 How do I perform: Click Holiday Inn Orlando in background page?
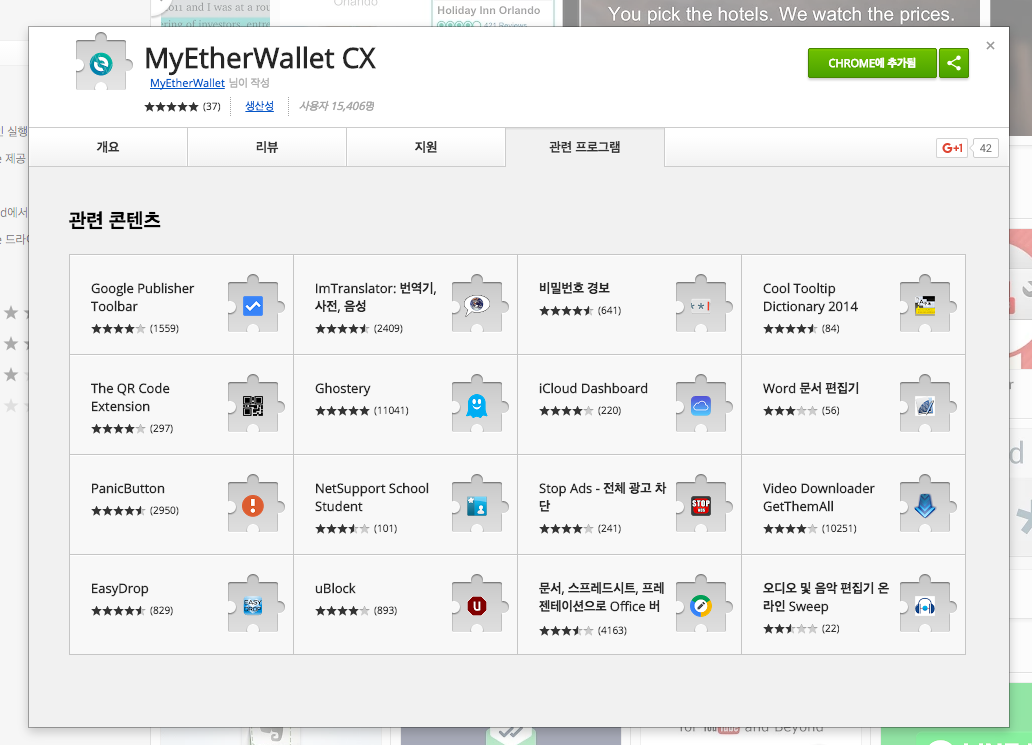click(x=488, y=11)
